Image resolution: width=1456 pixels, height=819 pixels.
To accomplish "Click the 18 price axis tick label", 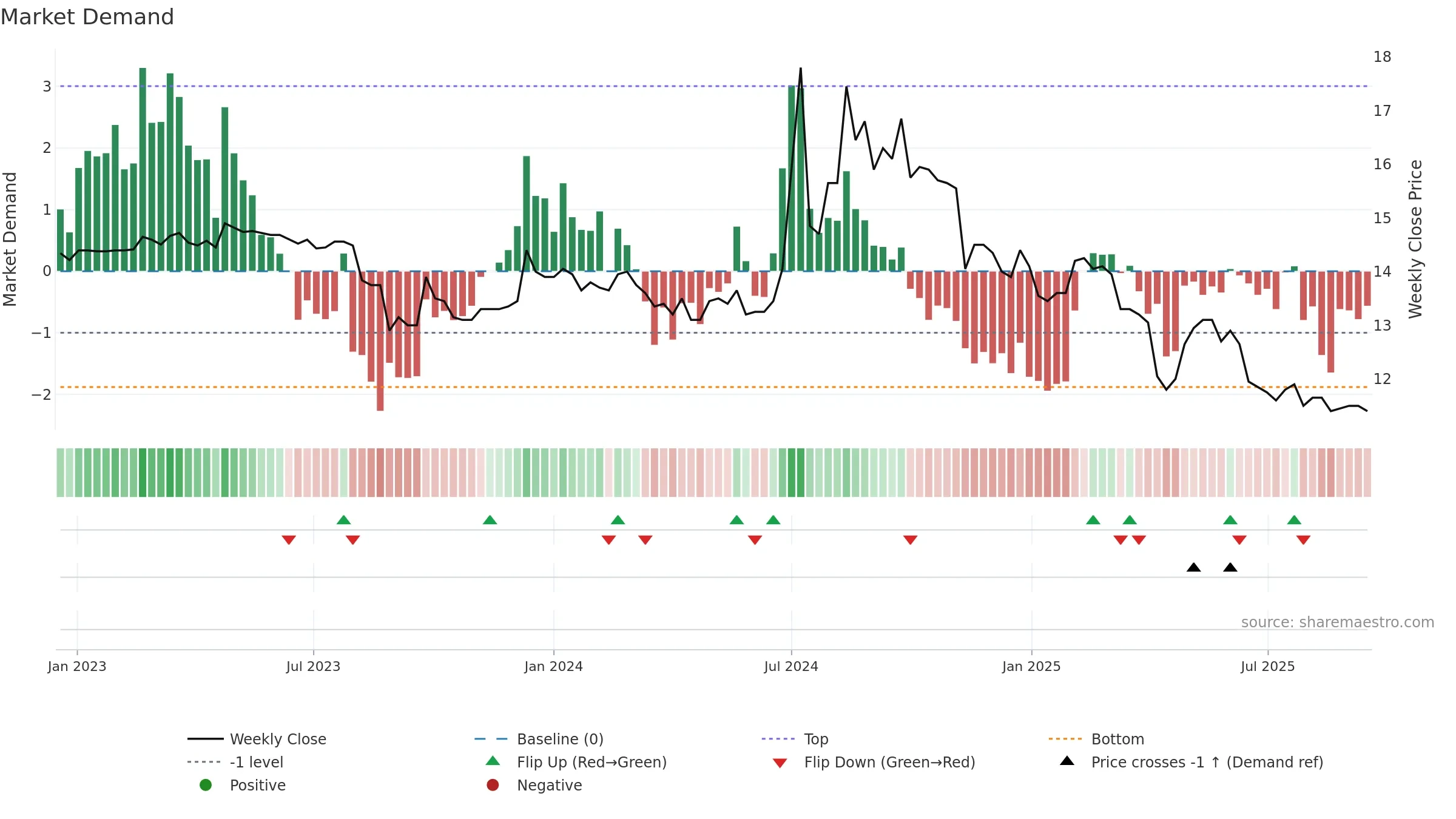I will [x=1383, y=57].
